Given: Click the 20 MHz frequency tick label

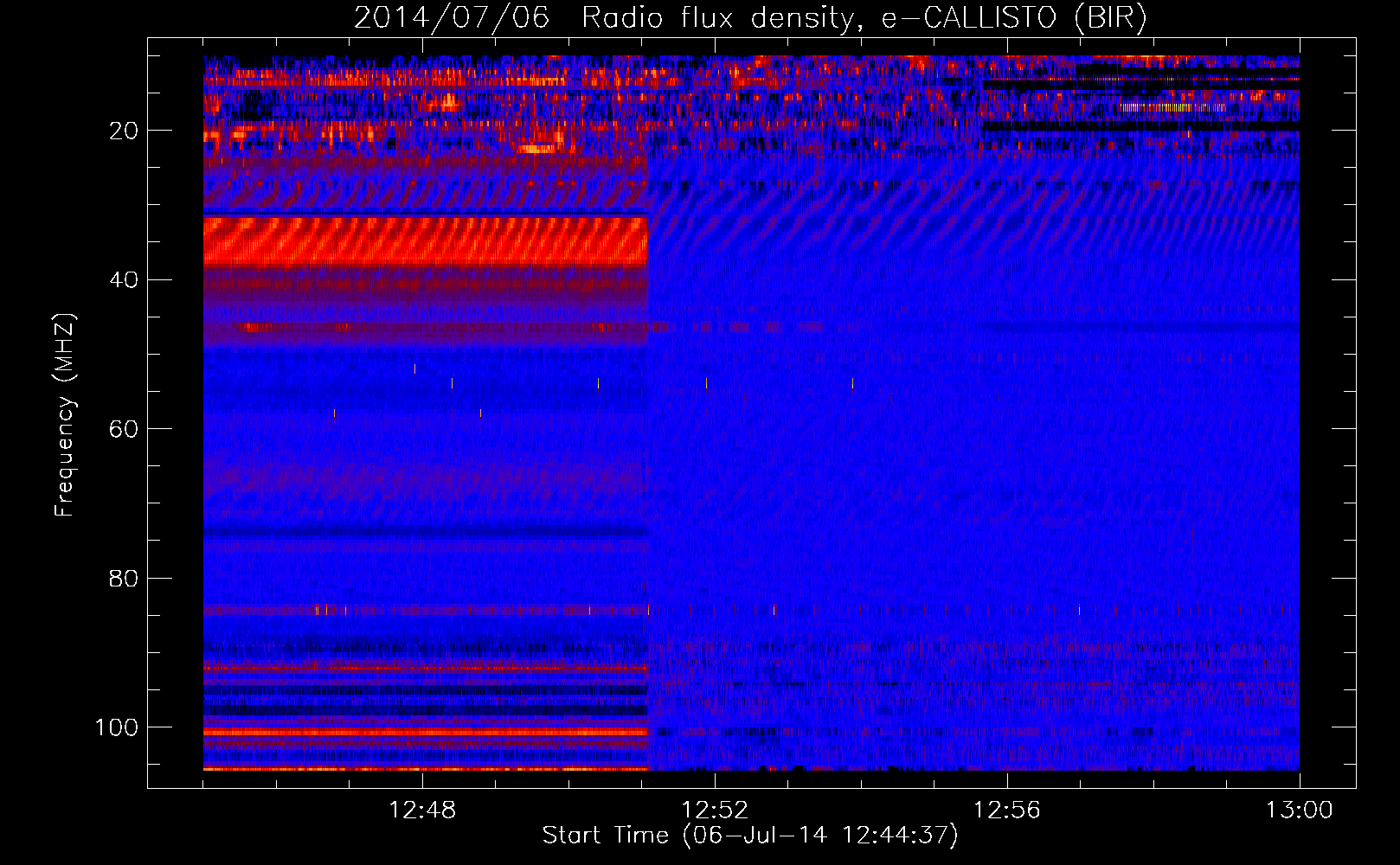Looking at the screenshot, I should click(x=124, y=131).
